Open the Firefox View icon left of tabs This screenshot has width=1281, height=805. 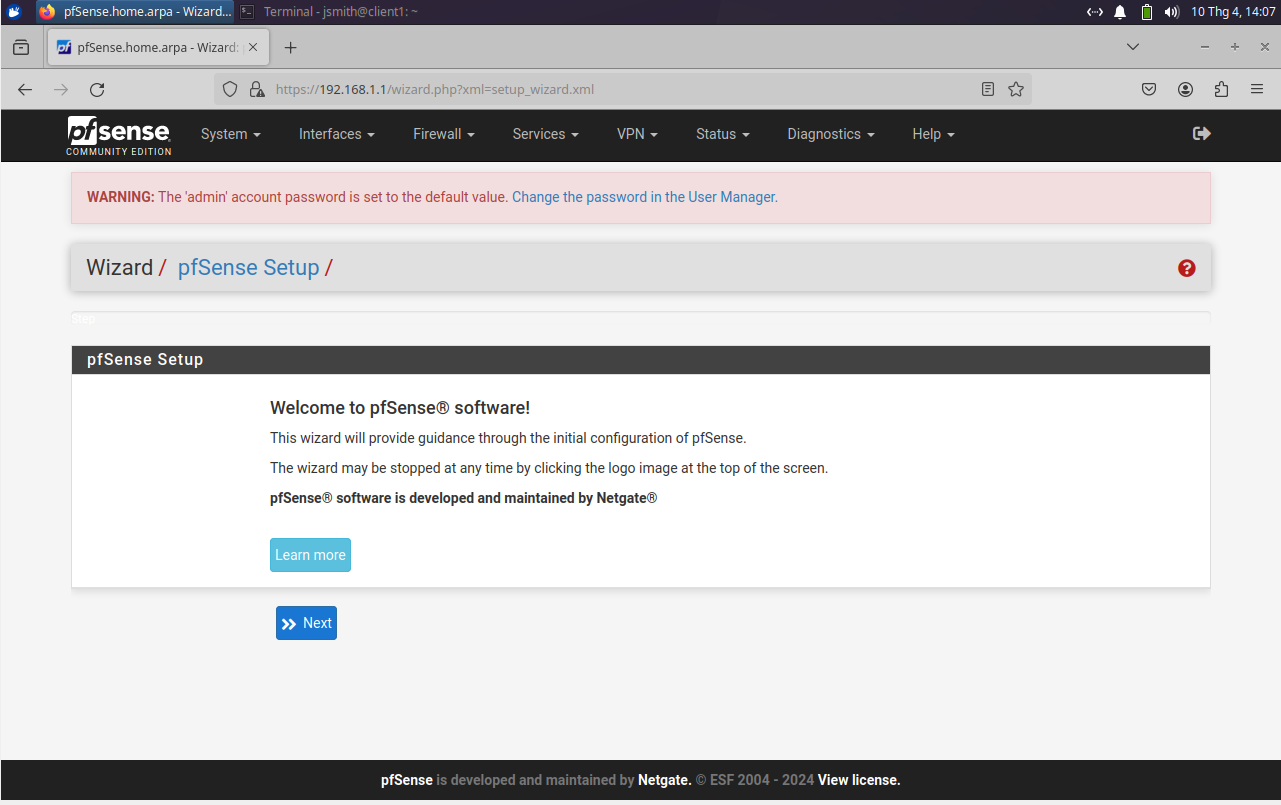coord(21,47)
